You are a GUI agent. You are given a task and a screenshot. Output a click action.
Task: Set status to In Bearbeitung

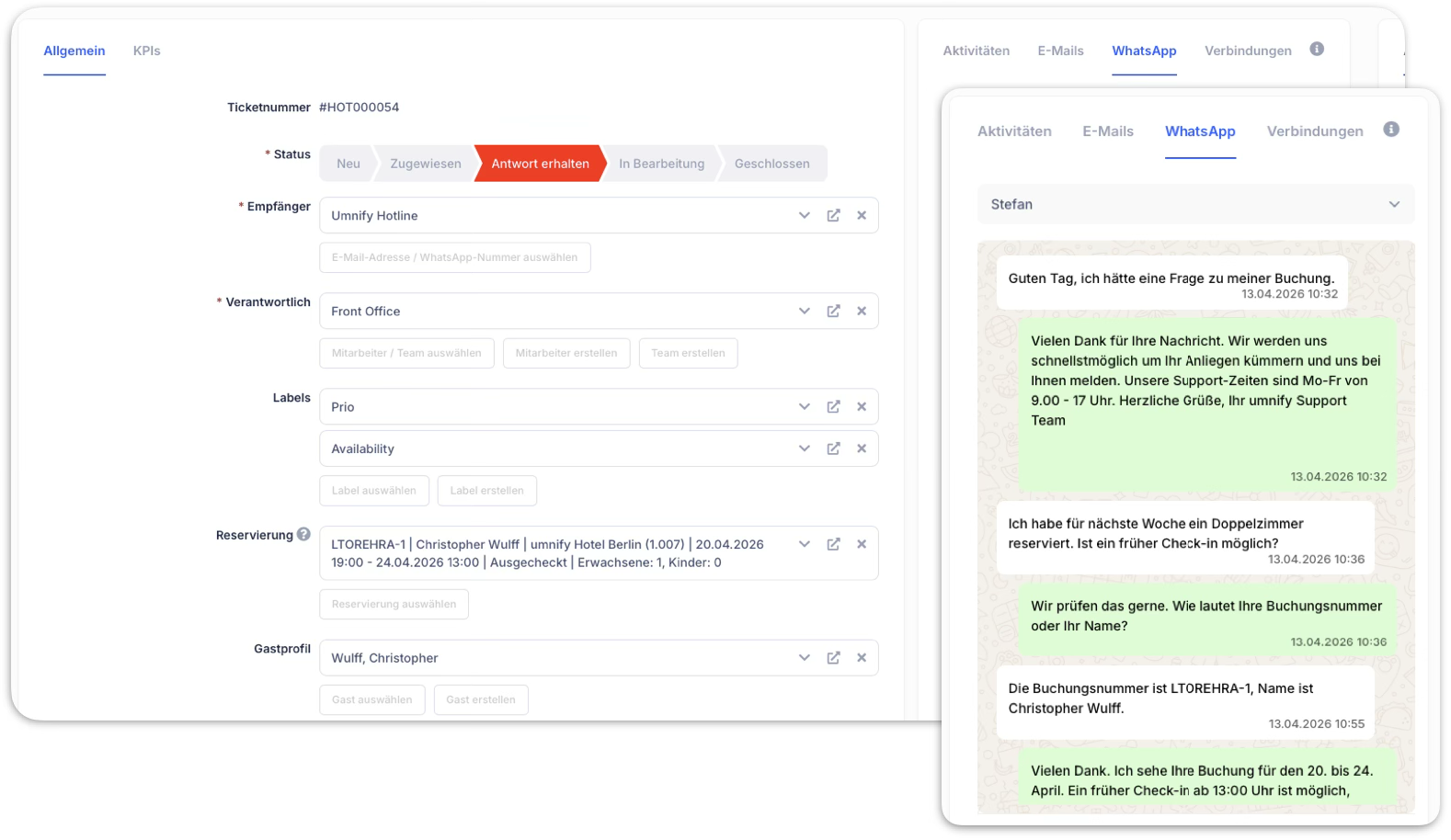(661, 164)
